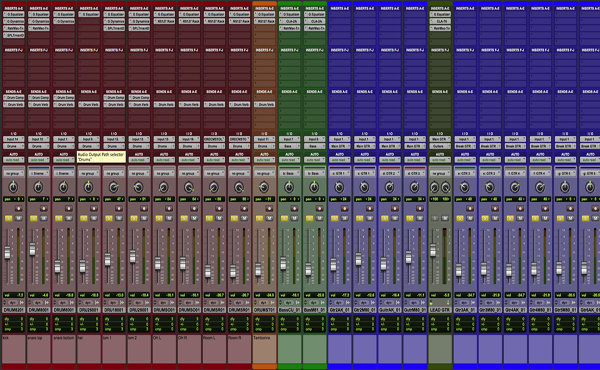The image size is (600, 370).
Task: Open the Drum Verb send on Tambourine track
Action: coord(264,104)
